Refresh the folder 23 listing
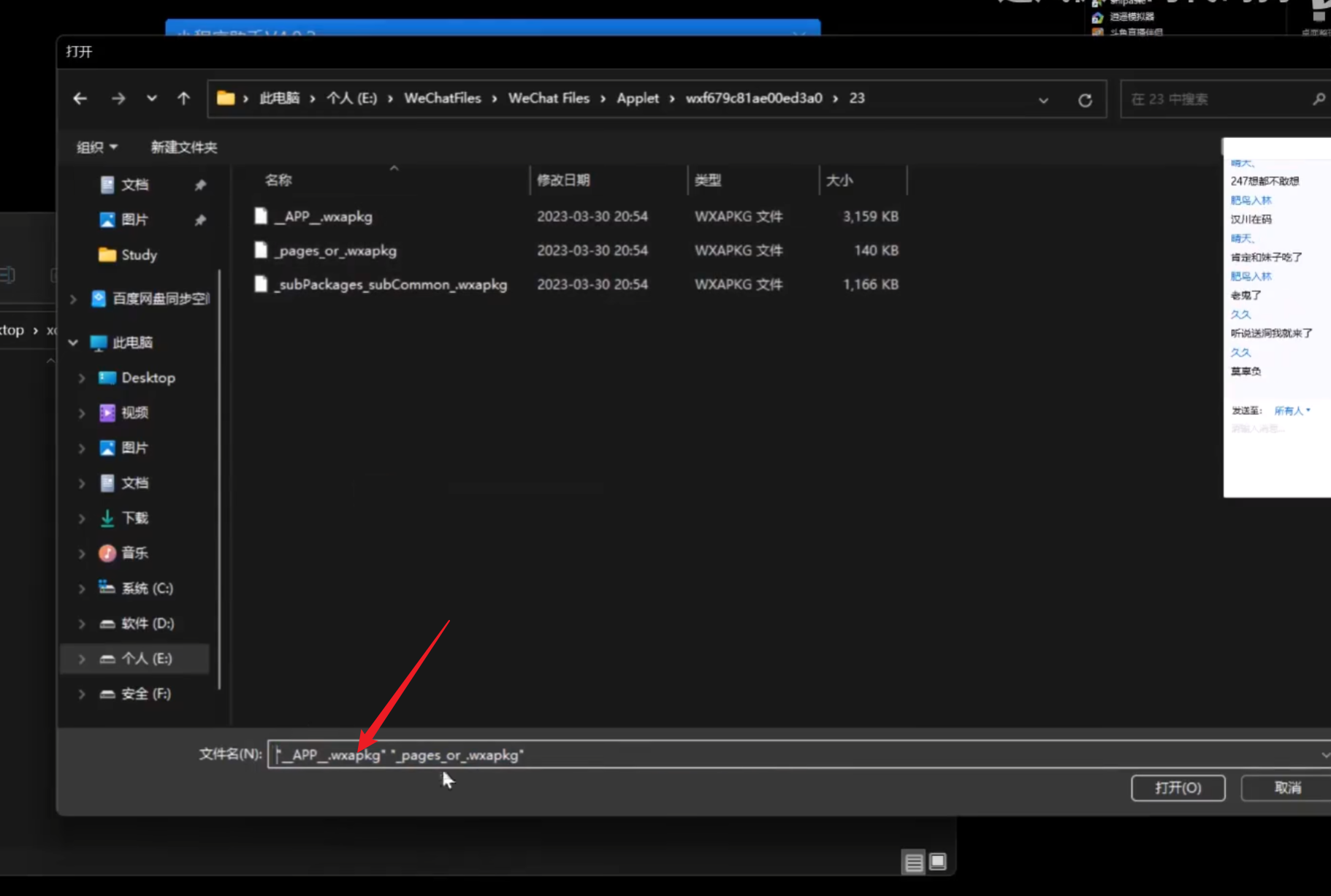1331x896 pixels. (x=1085, y=99)
